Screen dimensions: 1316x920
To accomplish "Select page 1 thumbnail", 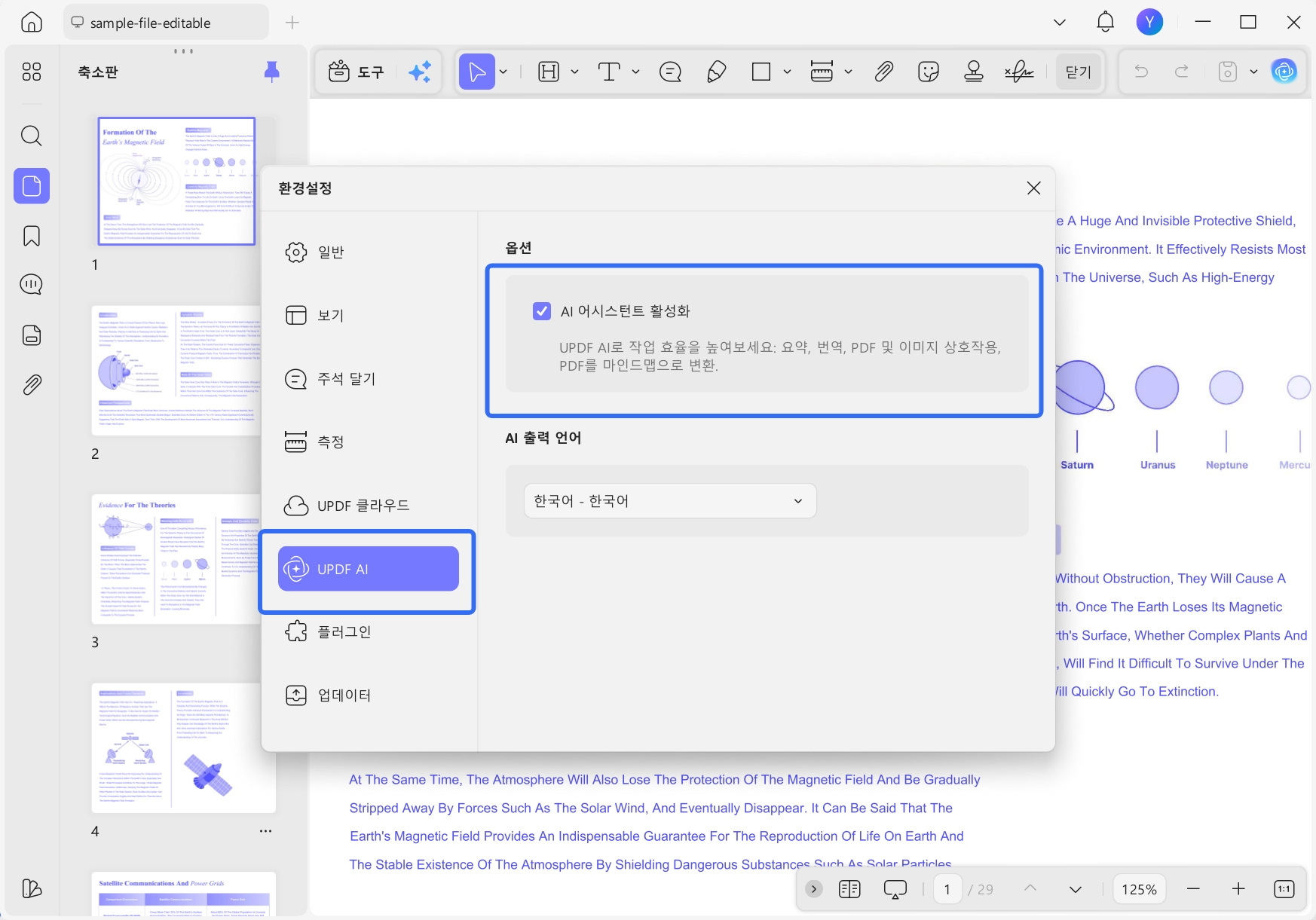I will pyautogui.click(x=176, y=181).
